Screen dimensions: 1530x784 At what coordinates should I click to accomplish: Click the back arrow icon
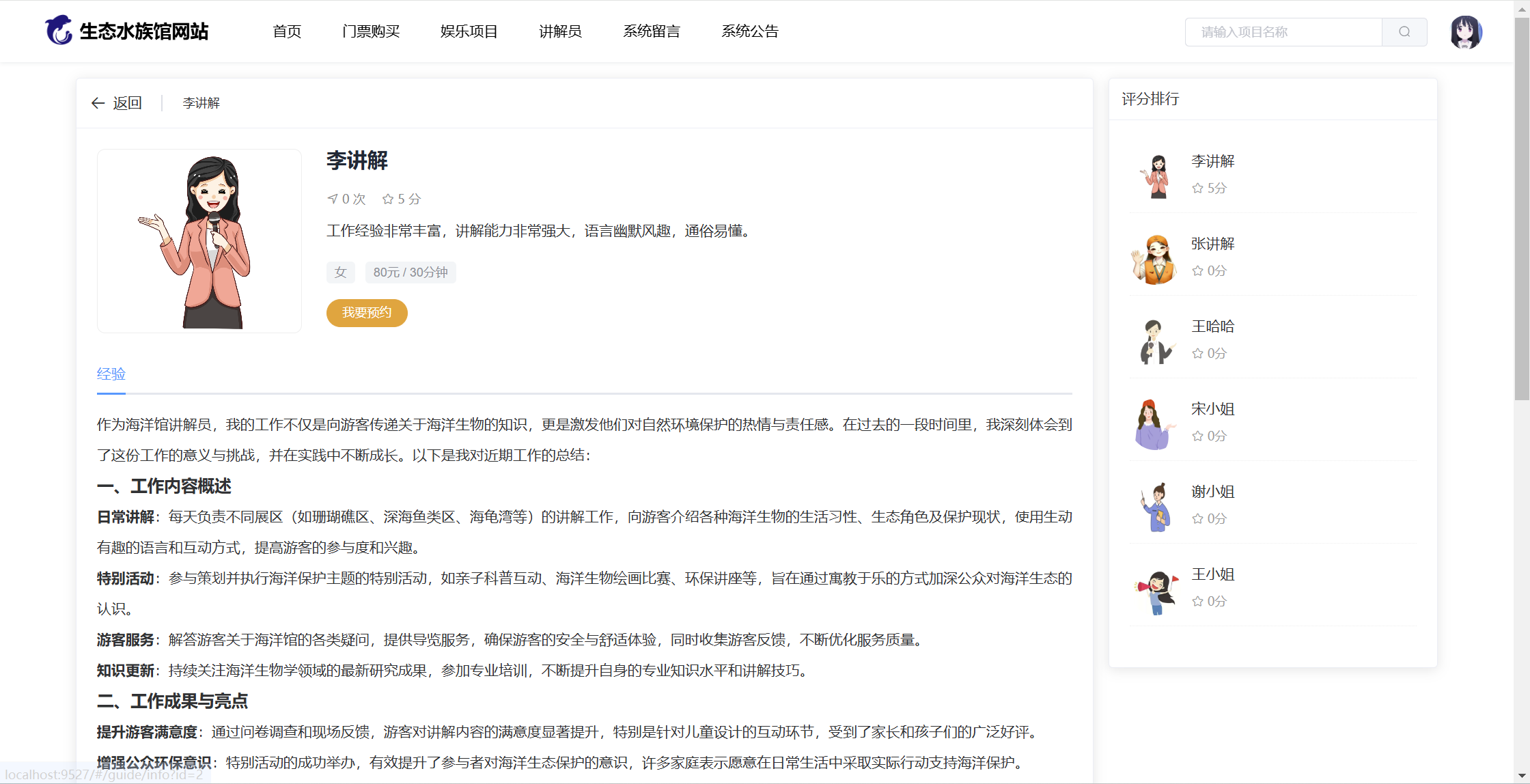pos(98,103)
